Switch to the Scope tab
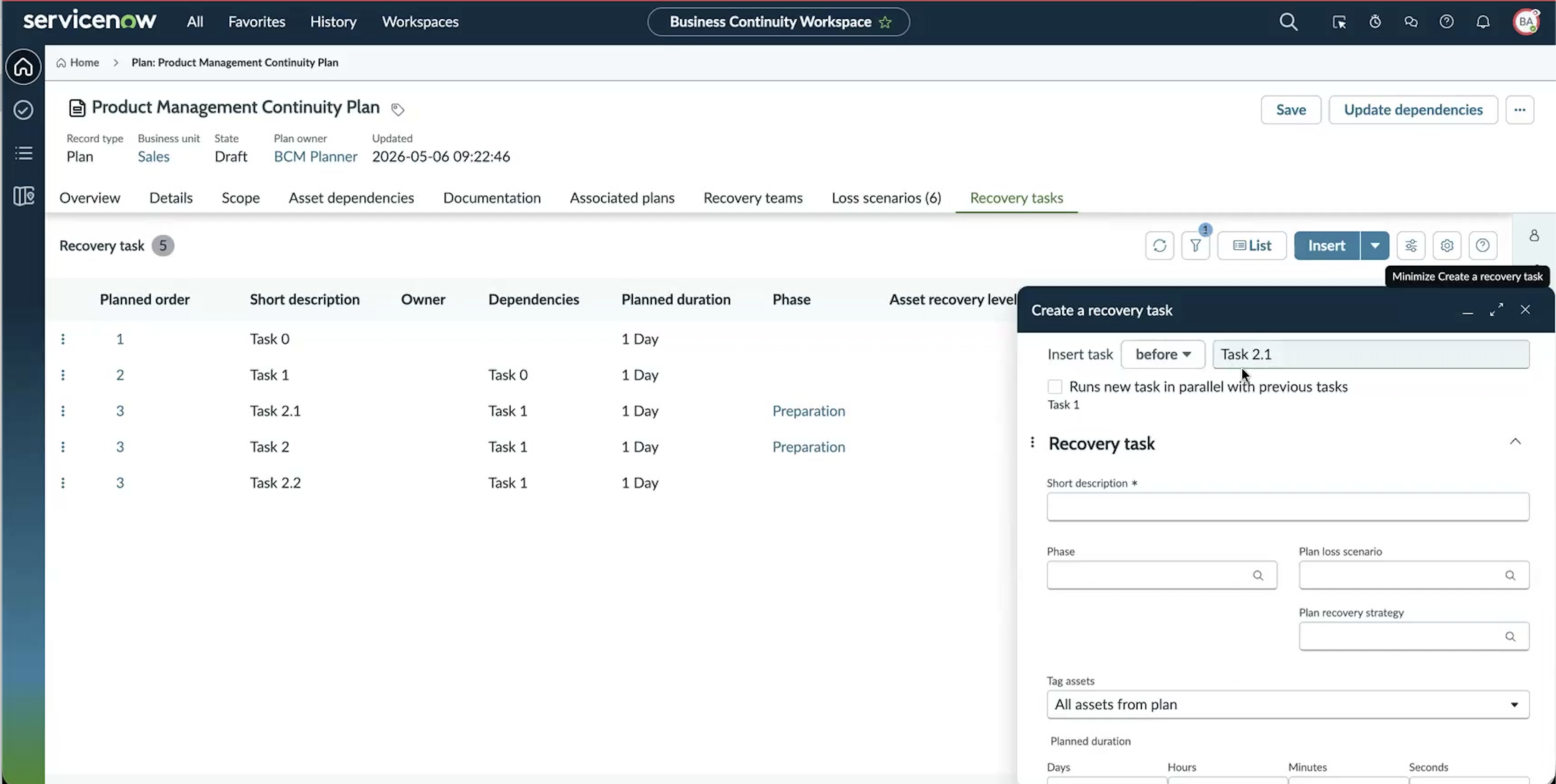This screenshot has width=1556, height=784. click(240, 198)
